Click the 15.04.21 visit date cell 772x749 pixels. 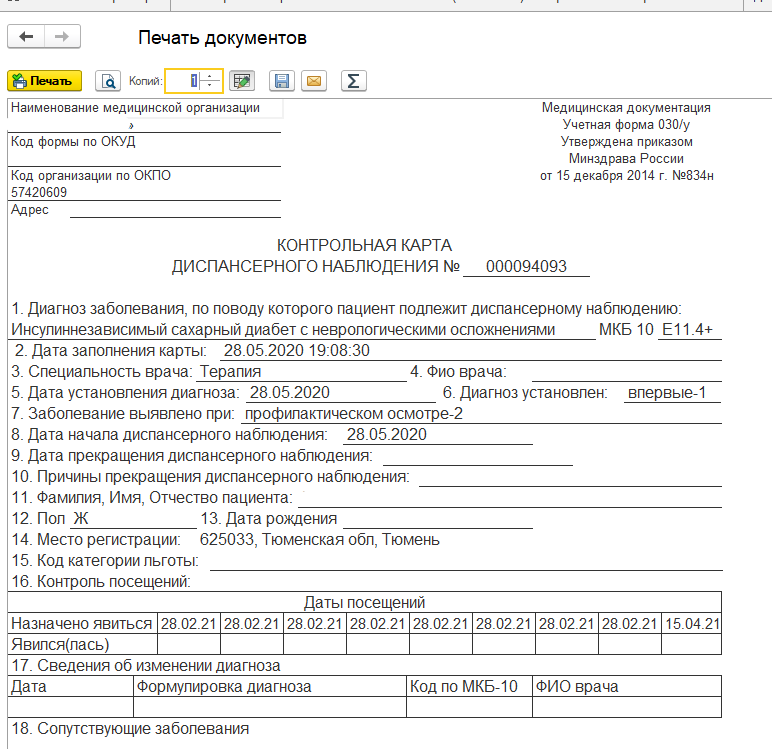[x=691, y=623]
